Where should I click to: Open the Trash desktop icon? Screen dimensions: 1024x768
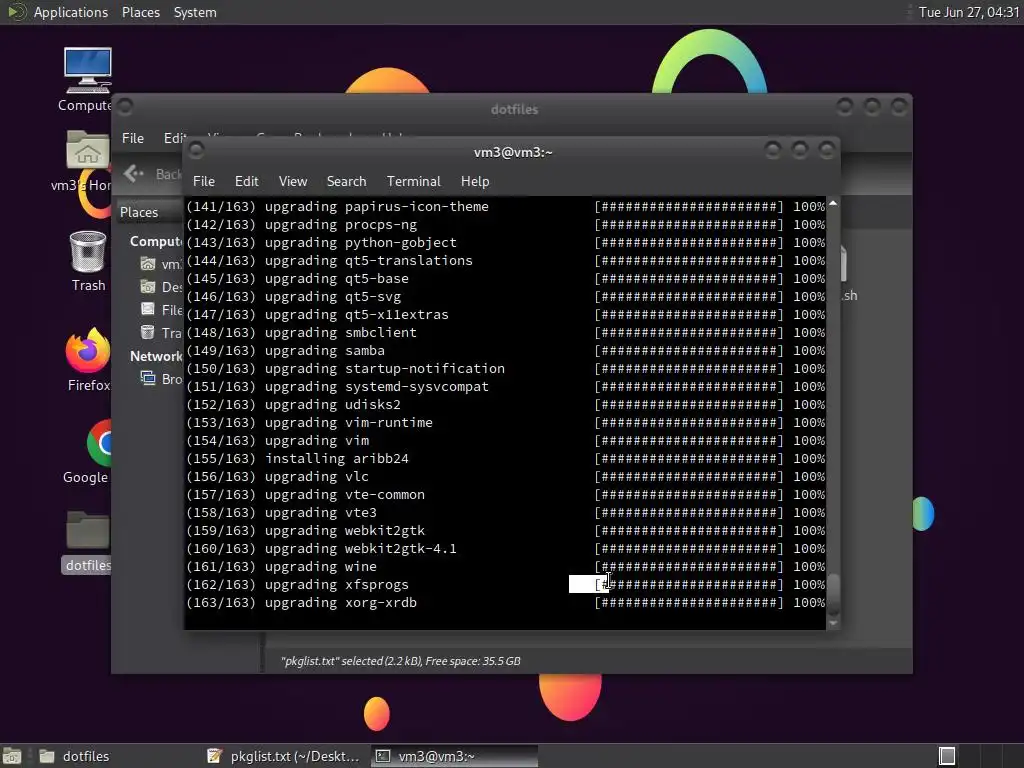[x=88, y=251]
